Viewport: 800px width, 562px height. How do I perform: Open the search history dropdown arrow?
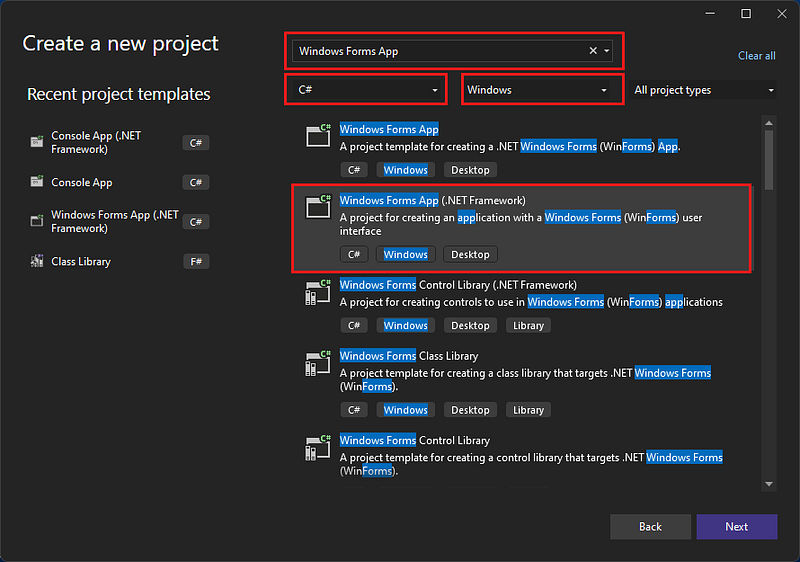click(607, 50)
